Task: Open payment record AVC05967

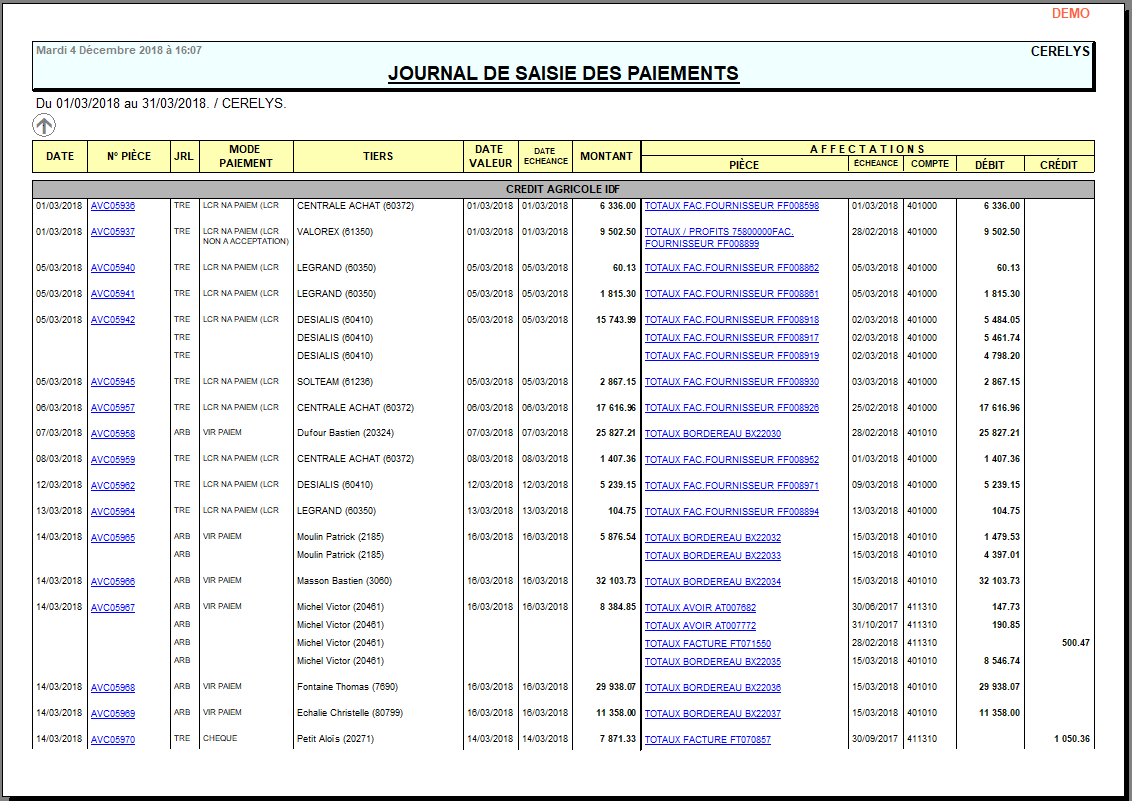Action: coord(113,607)
